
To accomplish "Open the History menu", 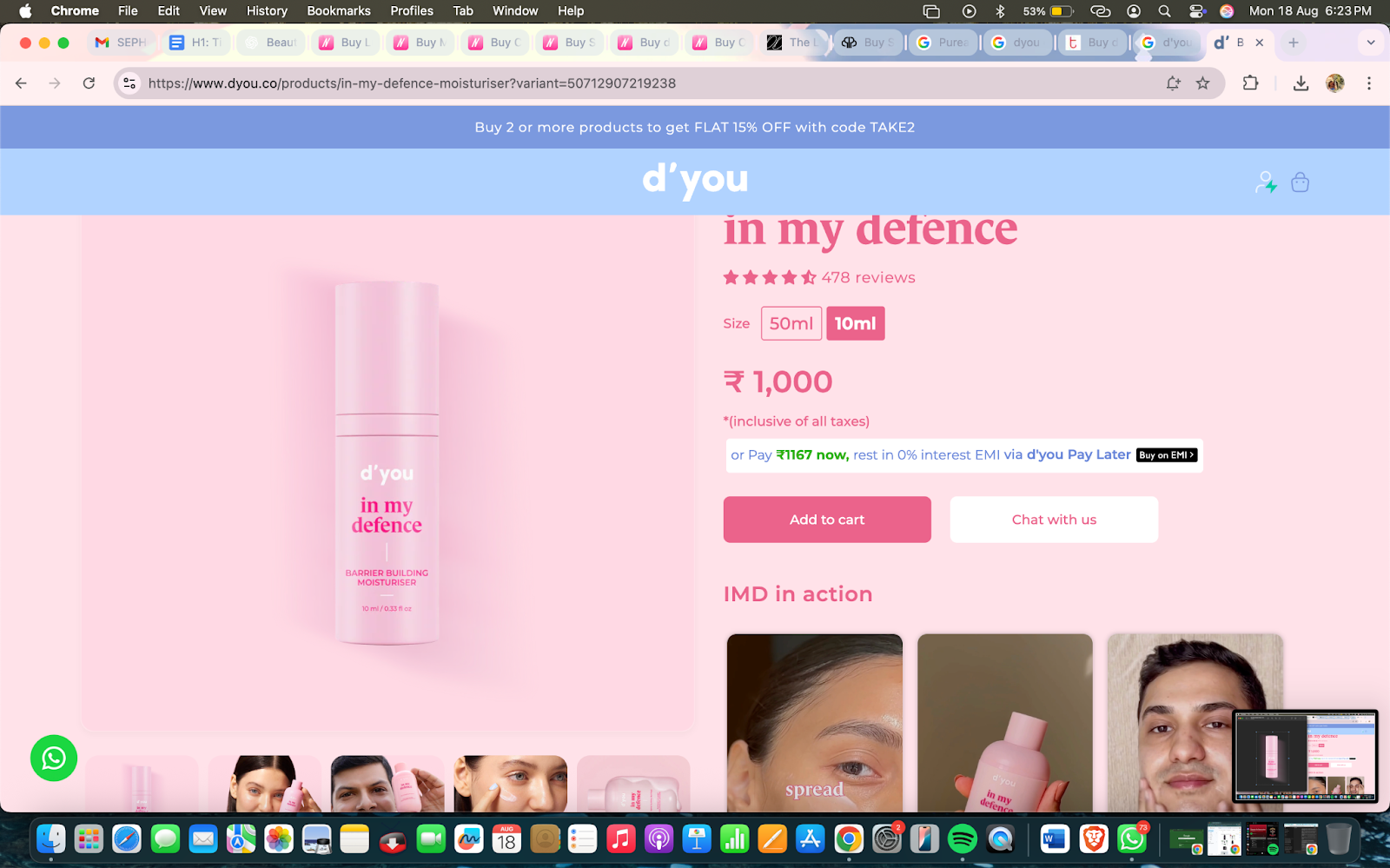I will pos(267,11).
